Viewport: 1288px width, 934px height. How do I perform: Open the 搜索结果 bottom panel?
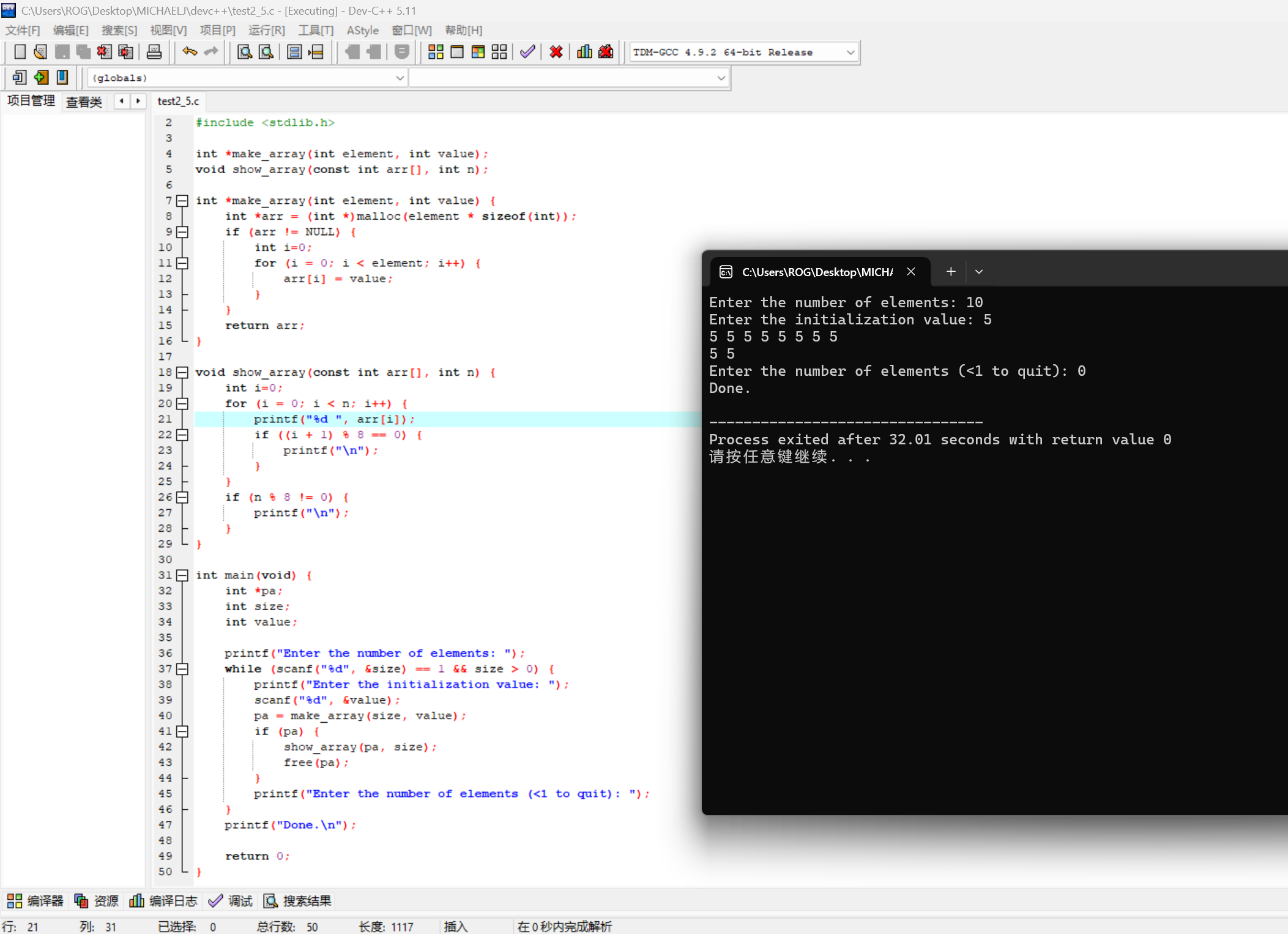click(297, 901)
